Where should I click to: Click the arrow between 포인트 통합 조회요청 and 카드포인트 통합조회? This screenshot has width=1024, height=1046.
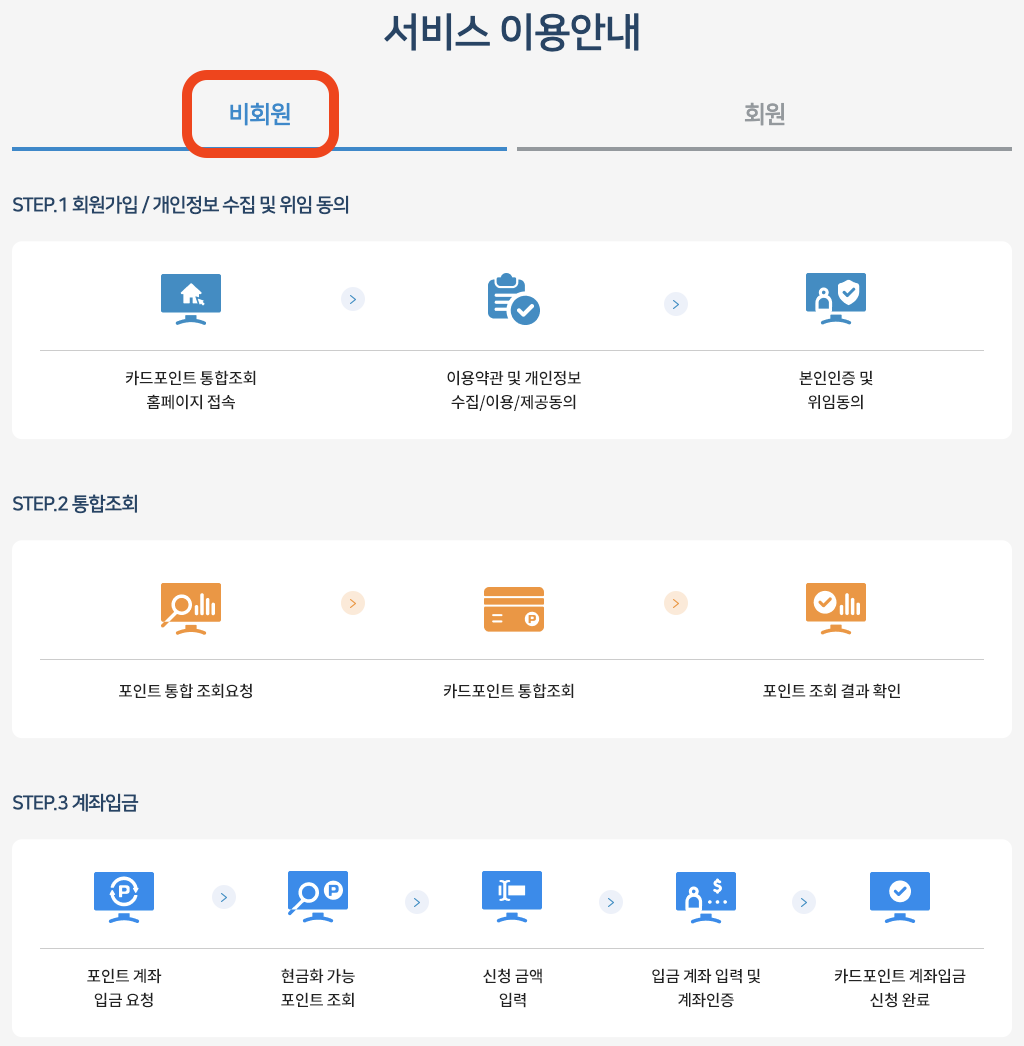tap(352, 603)
